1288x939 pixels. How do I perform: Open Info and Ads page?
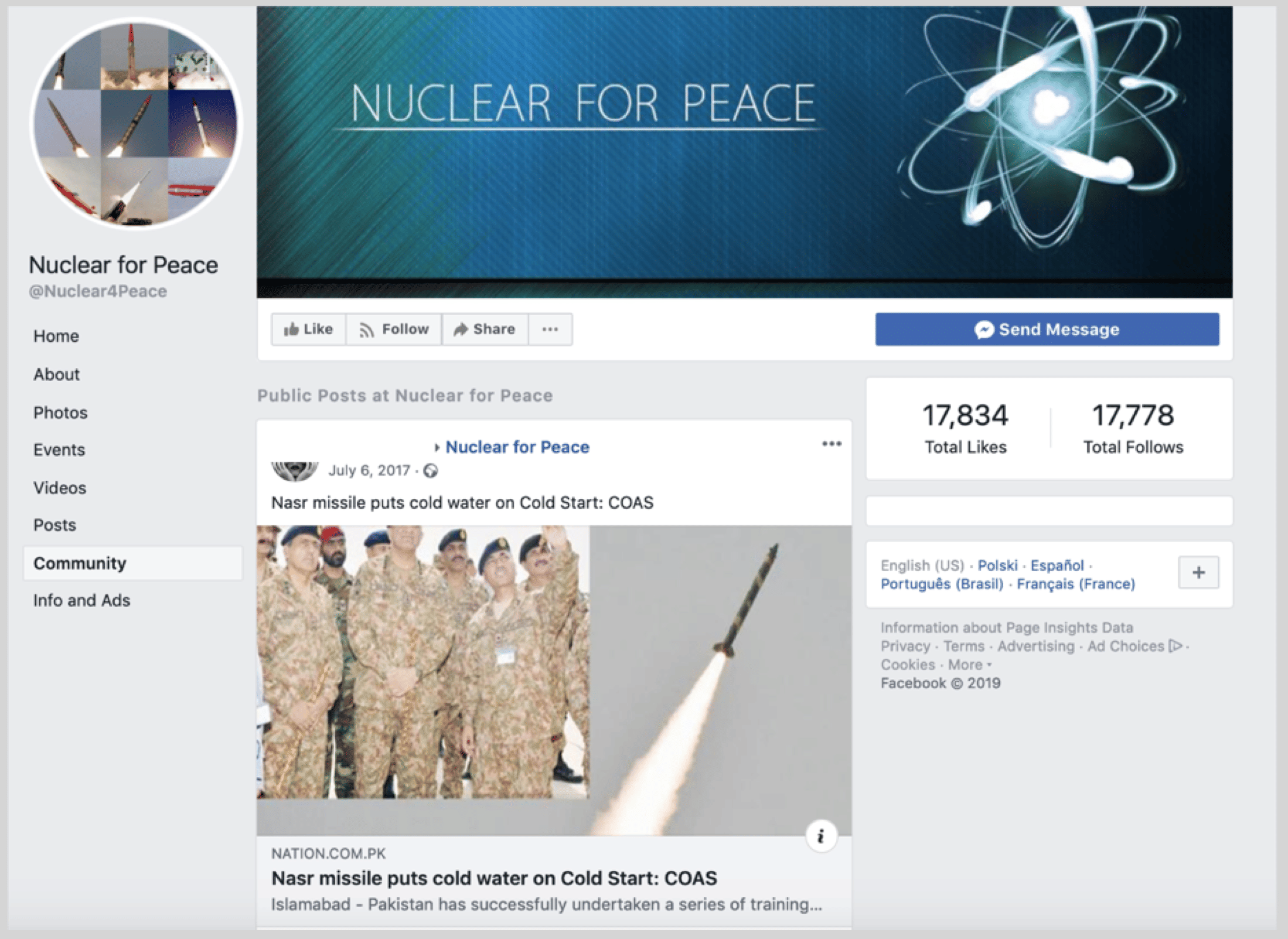(x=81, y=600)
